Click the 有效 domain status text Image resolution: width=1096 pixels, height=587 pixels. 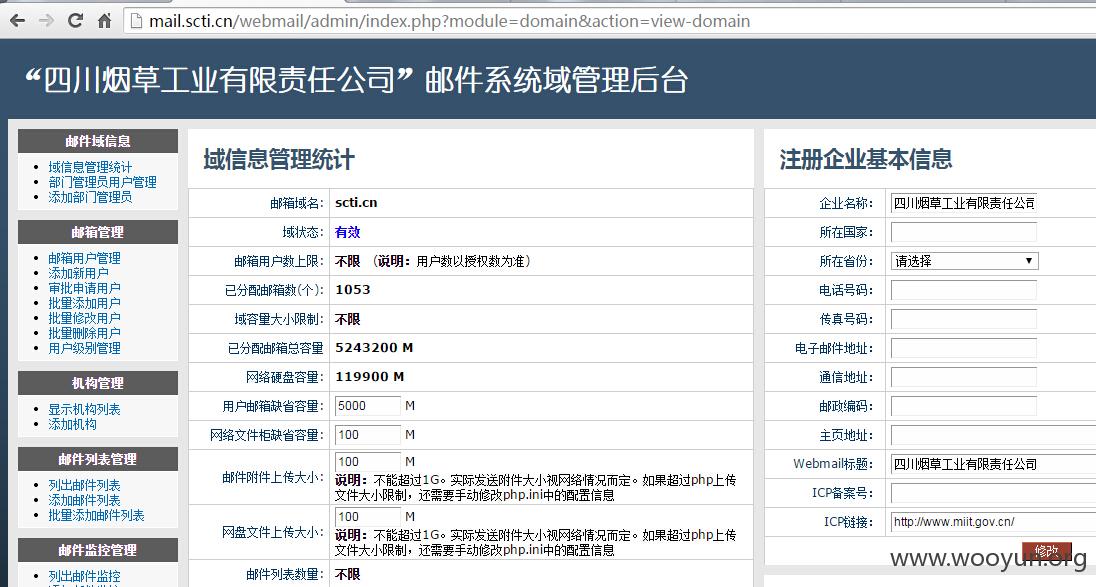(347, 232)
